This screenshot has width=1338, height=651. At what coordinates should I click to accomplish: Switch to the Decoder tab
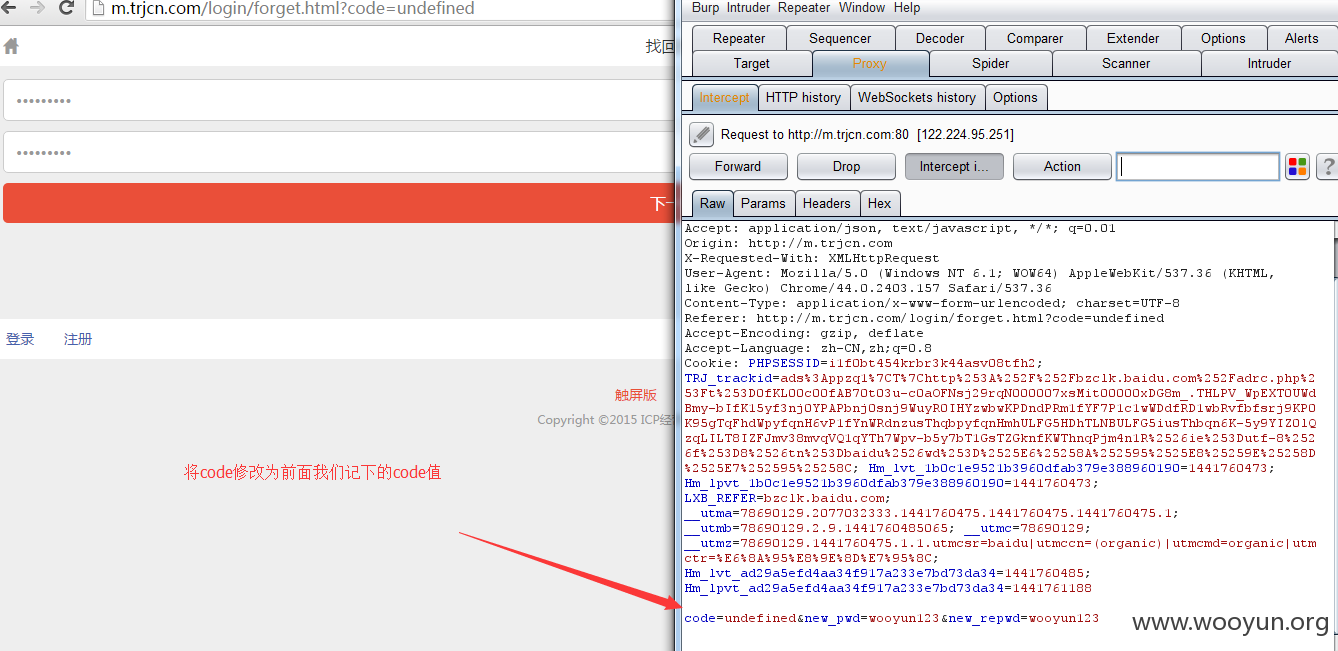(x=940, y=38)
